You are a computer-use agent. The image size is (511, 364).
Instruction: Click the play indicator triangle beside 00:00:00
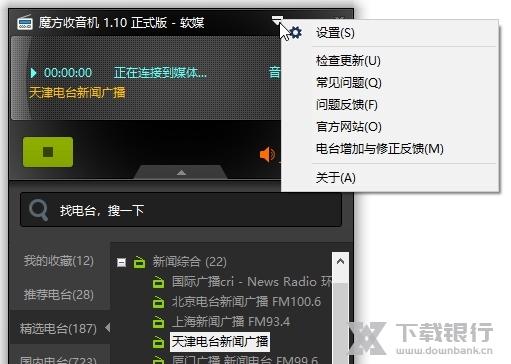(x=33, y=73)
